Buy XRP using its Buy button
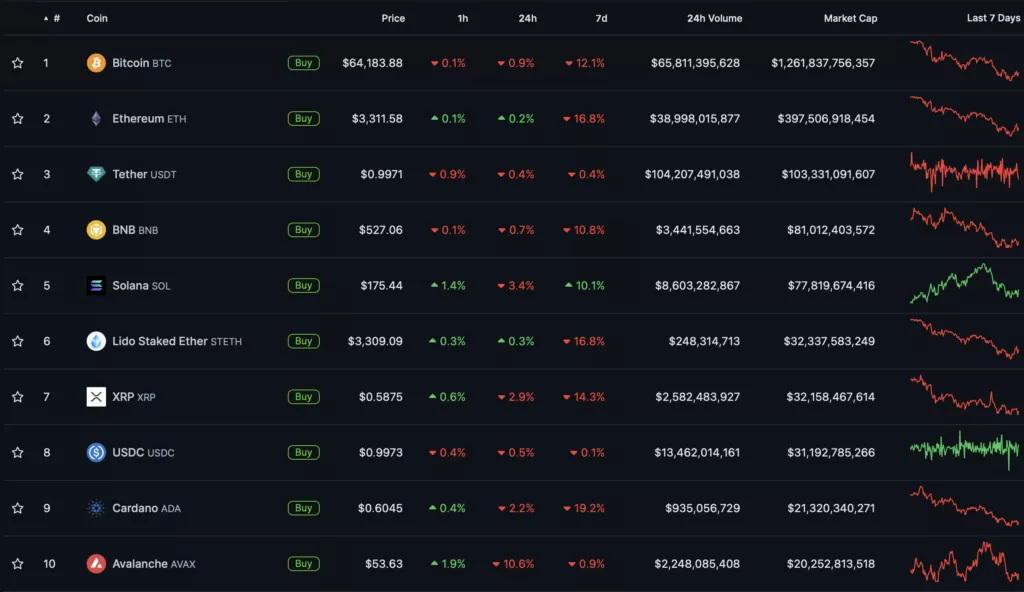The width and height of the screenshot is (1024, 592). 304,397
